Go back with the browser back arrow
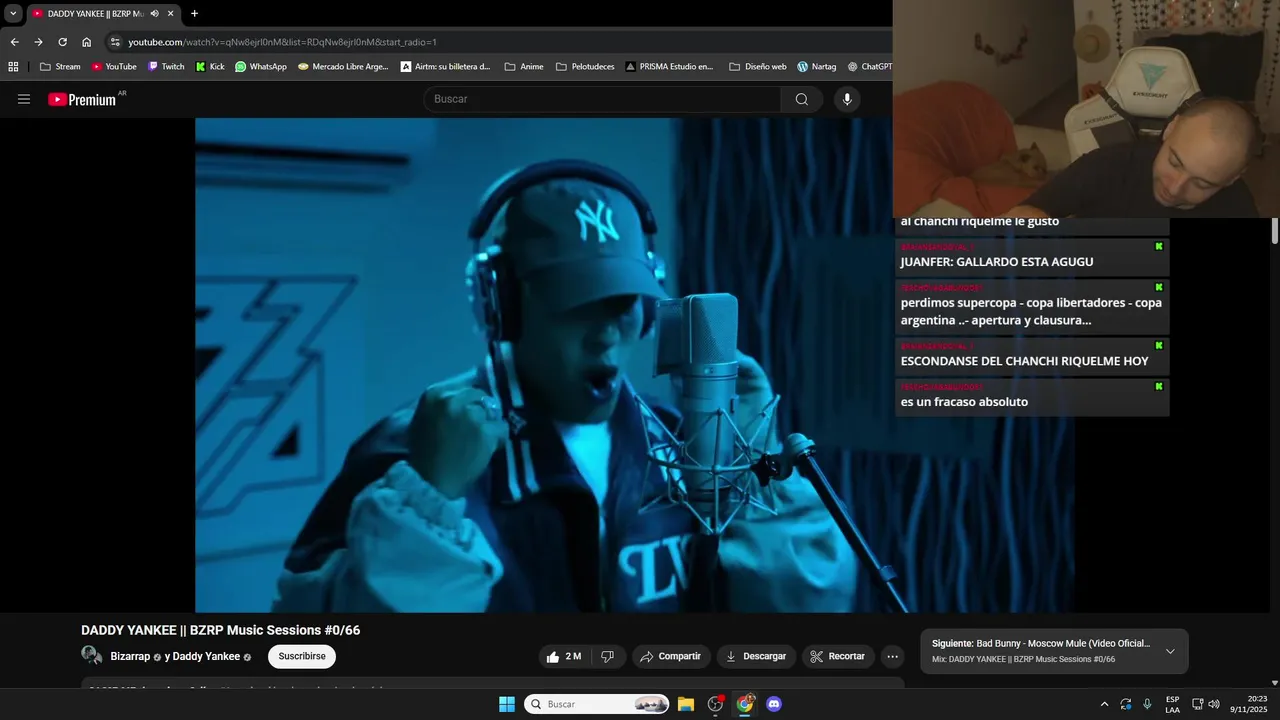Viewport: 1280px width, 720px height. 14,42
